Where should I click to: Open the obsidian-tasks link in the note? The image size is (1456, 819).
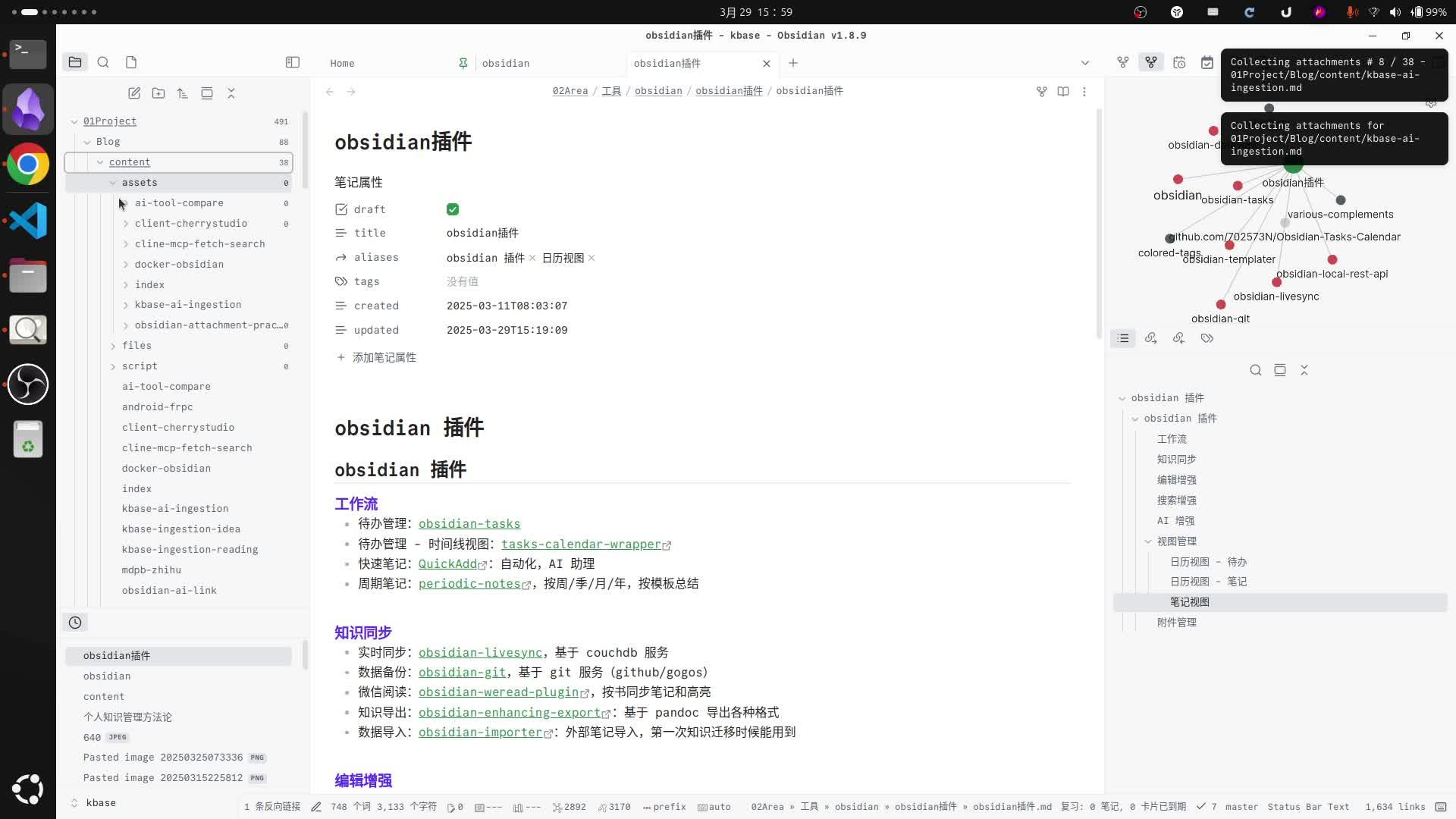pyautogui.click(x=469, y=523)
